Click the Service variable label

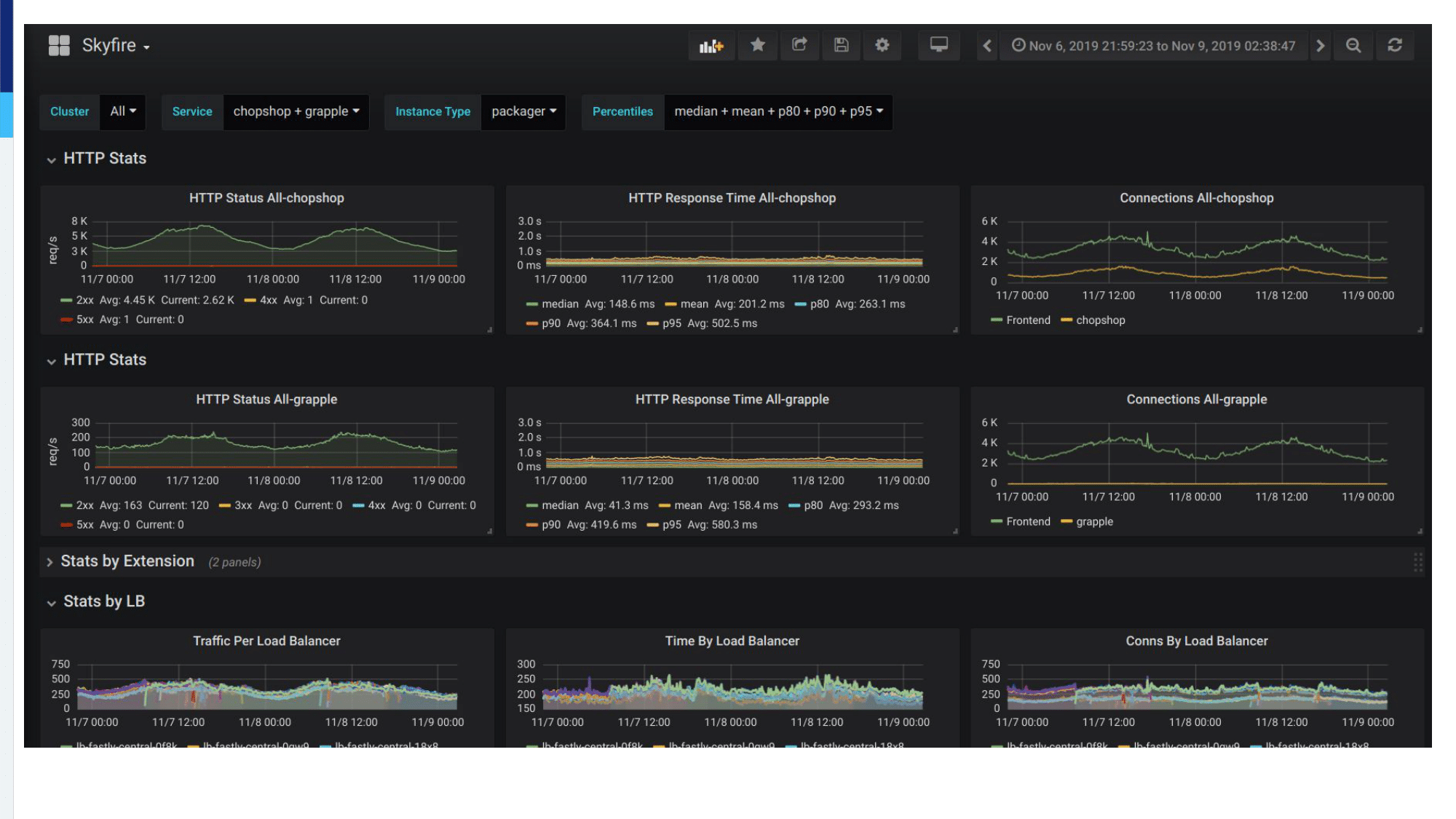click(192, 111)
